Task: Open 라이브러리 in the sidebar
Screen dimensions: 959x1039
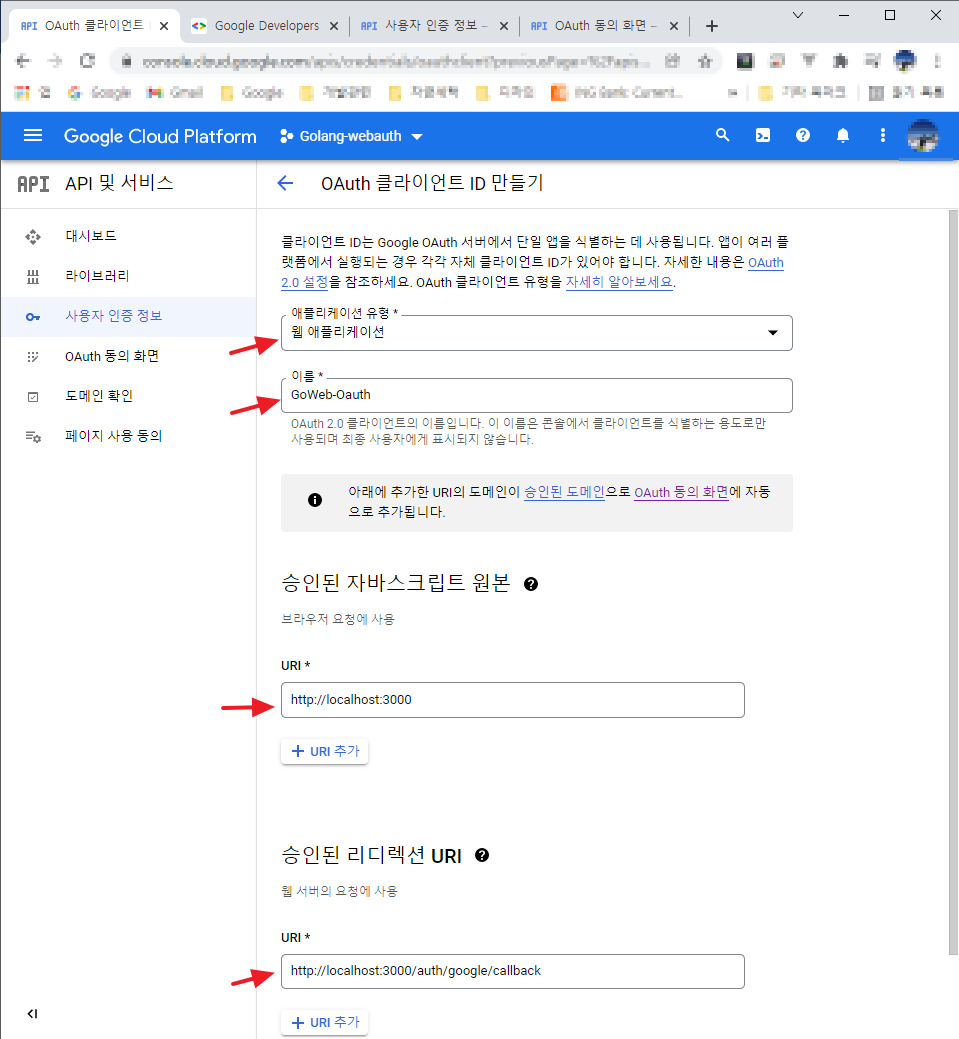Action: pos(128,276)
